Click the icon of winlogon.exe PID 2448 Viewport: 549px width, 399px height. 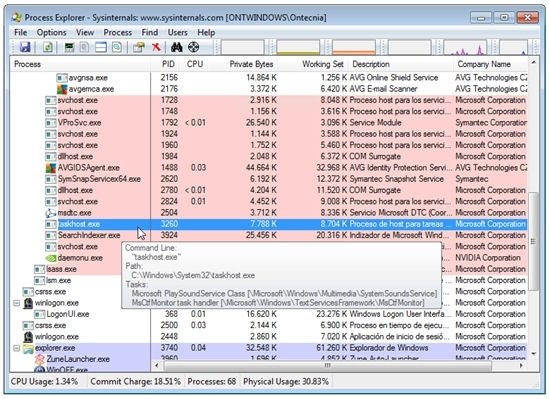click(x=28, y=337)
